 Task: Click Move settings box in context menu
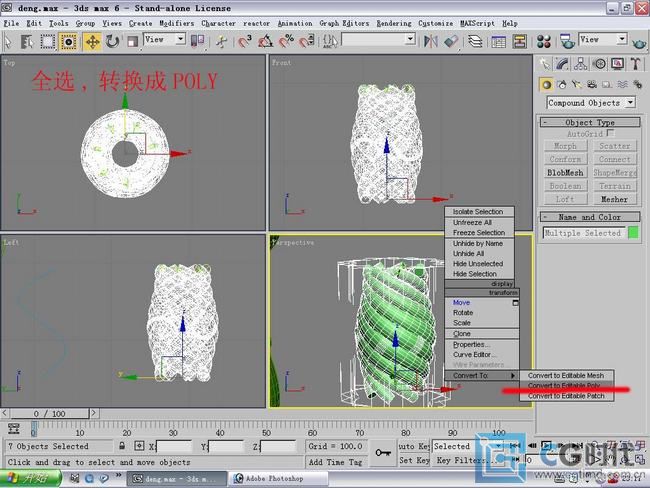(515, 303)
